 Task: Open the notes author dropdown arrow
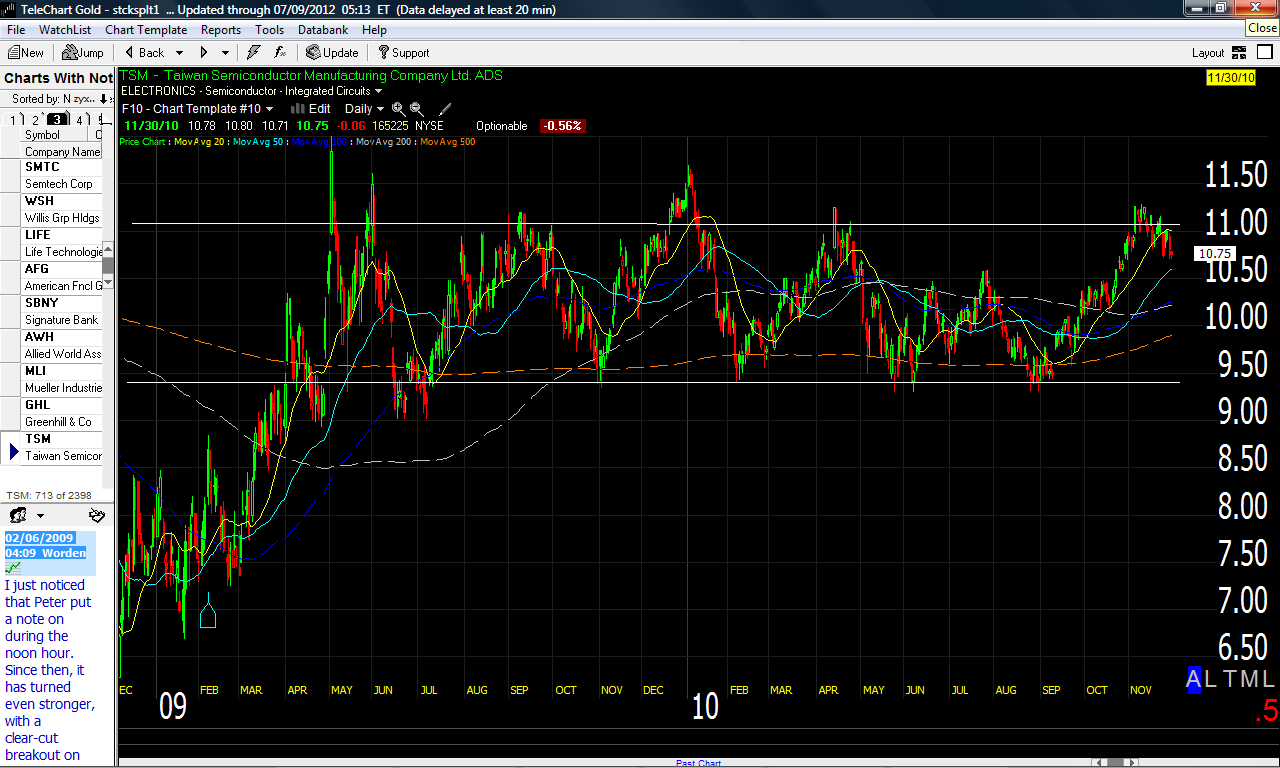click(x=40, y=516)
